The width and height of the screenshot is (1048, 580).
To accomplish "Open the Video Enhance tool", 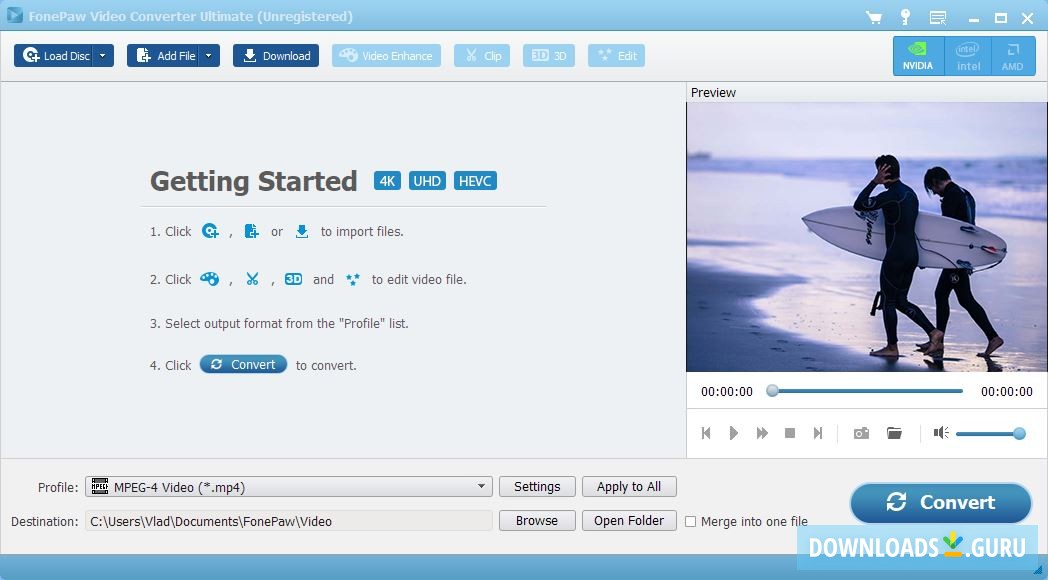I will click(x=386, y=55).
